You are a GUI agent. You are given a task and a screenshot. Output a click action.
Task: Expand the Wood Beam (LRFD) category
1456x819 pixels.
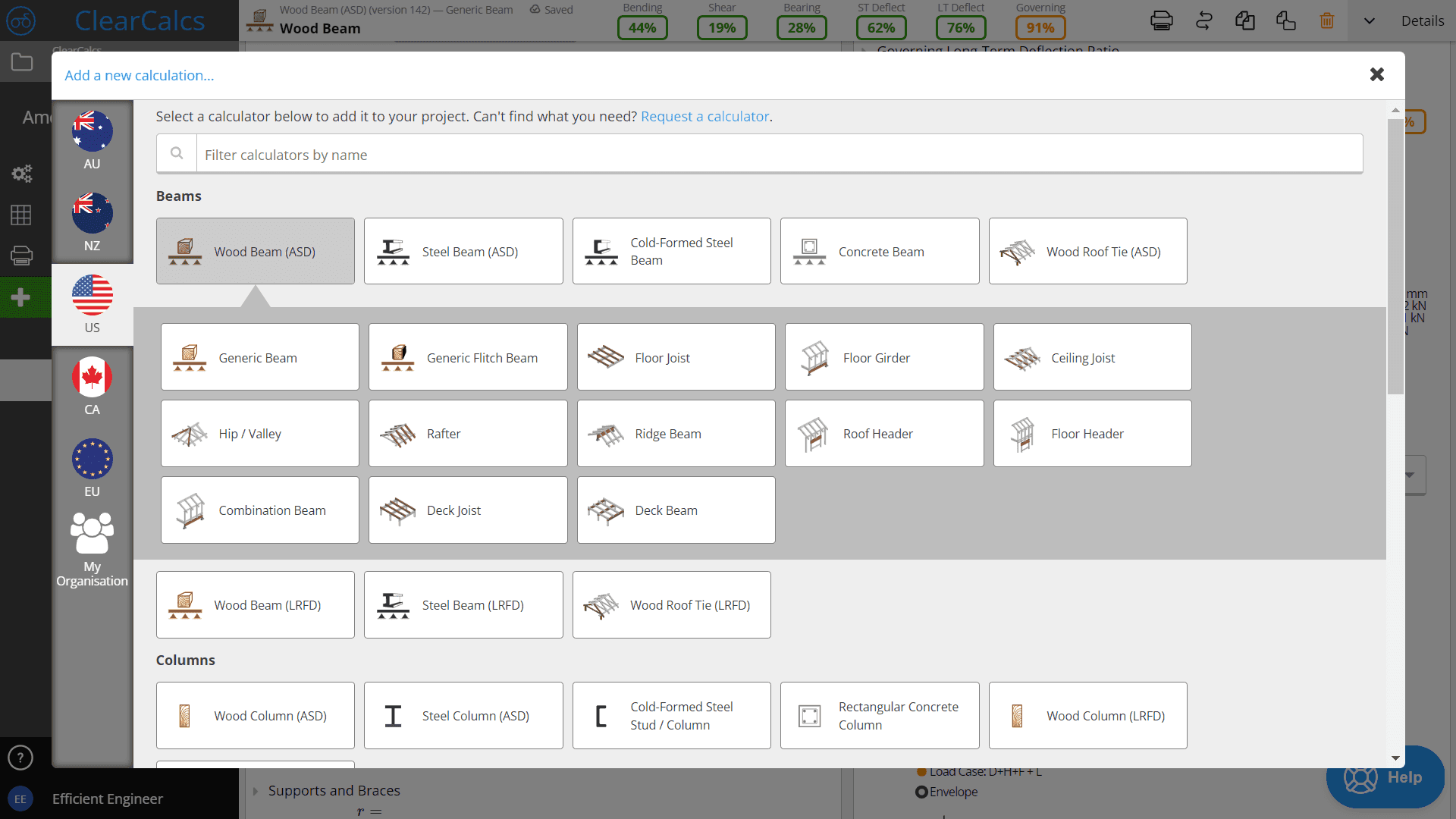(255, 604)
